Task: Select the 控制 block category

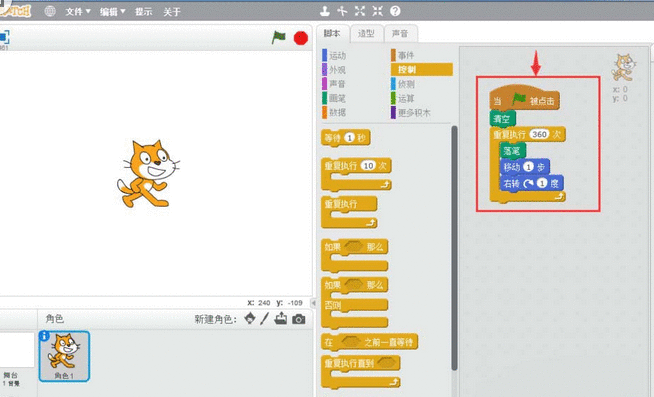Action: tap(422, 69)
